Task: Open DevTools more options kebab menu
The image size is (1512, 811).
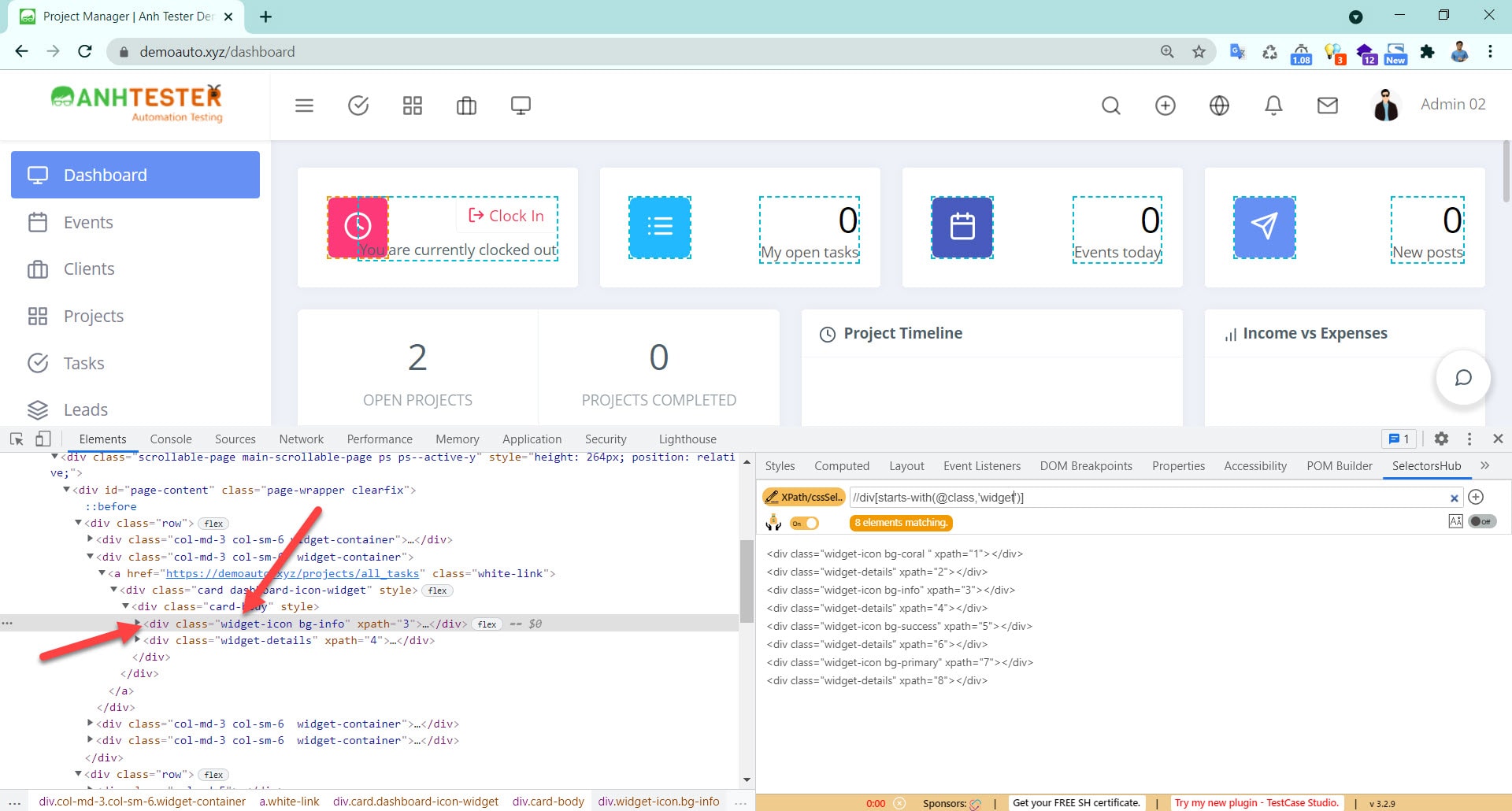Action: pos(1469,439)
